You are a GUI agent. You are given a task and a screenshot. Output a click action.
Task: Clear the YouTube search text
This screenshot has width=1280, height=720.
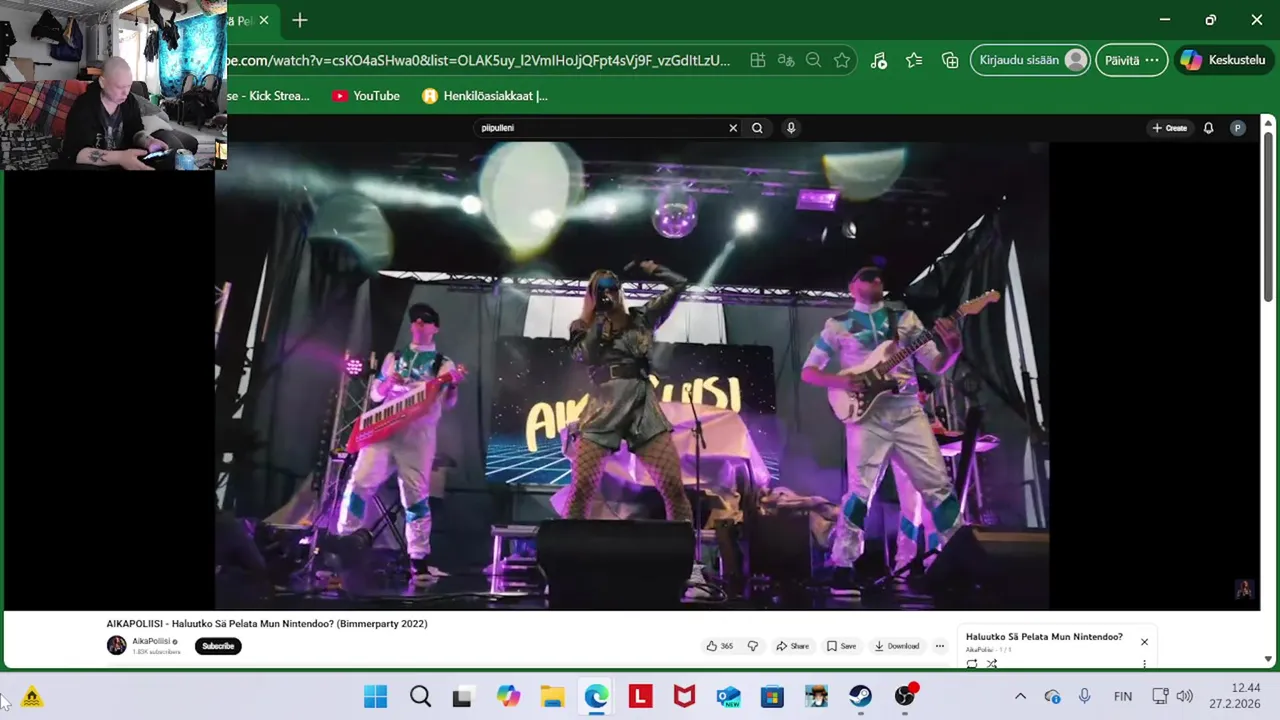pos(733,128)
